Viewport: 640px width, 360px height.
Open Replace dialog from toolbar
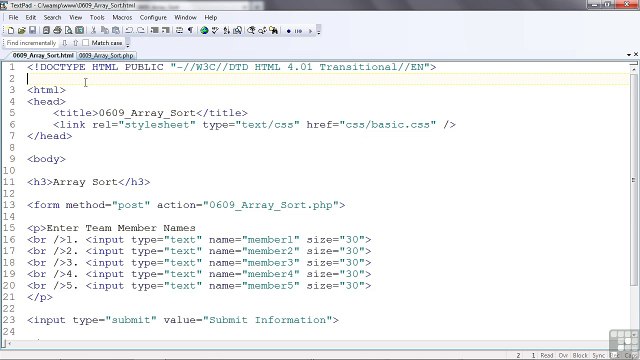pos(262,31)
